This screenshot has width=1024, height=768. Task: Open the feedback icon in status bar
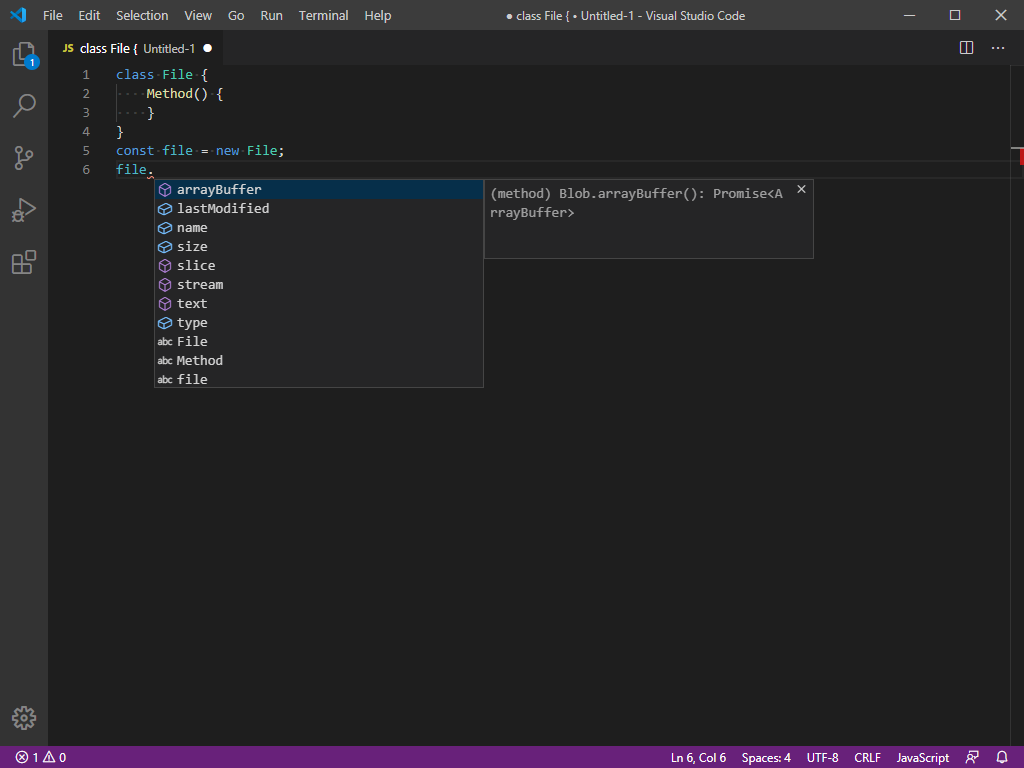click(x=972, y=758)
